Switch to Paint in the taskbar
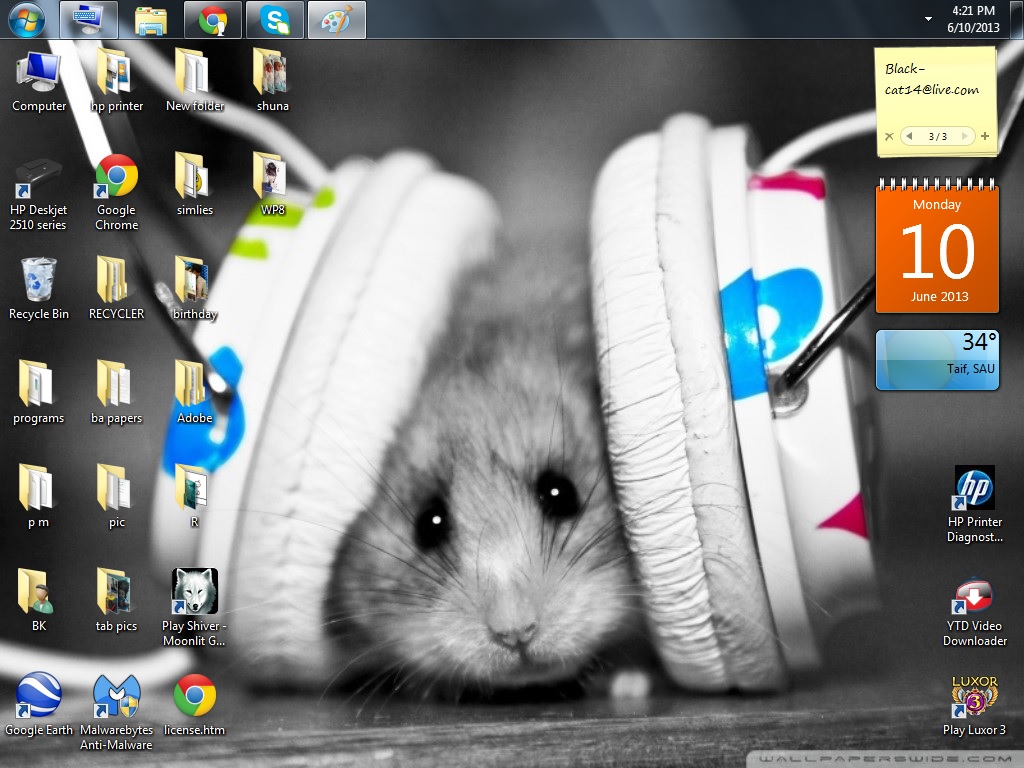Image resolution: width=1024 pixels, height=768 pixels. coord(337,20)
